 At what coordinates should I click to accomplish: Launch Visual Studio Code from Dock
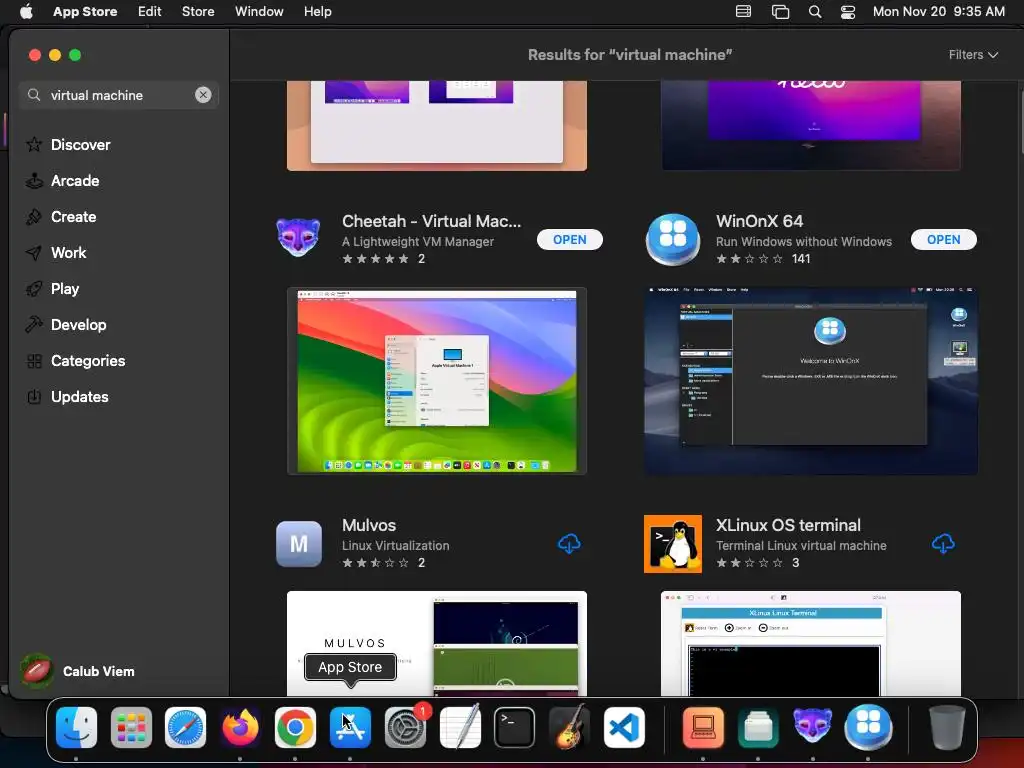pyautogui.click(x=624, y=727)
